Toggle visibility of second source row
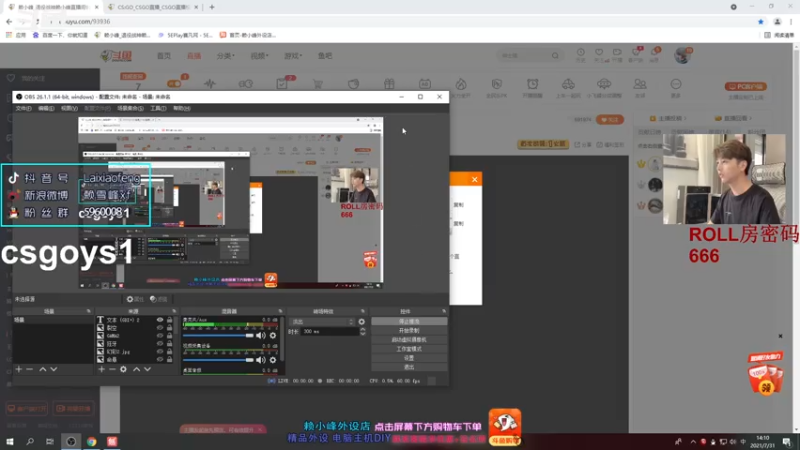Viewport: 800px width, 450px height. 160,328
